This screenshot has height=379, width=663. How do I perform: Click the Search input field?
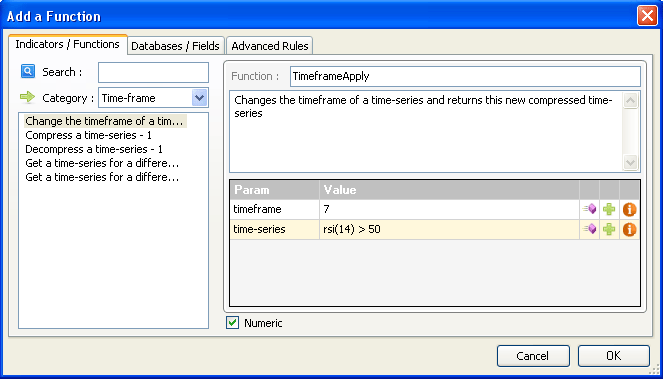coord(153,72)
